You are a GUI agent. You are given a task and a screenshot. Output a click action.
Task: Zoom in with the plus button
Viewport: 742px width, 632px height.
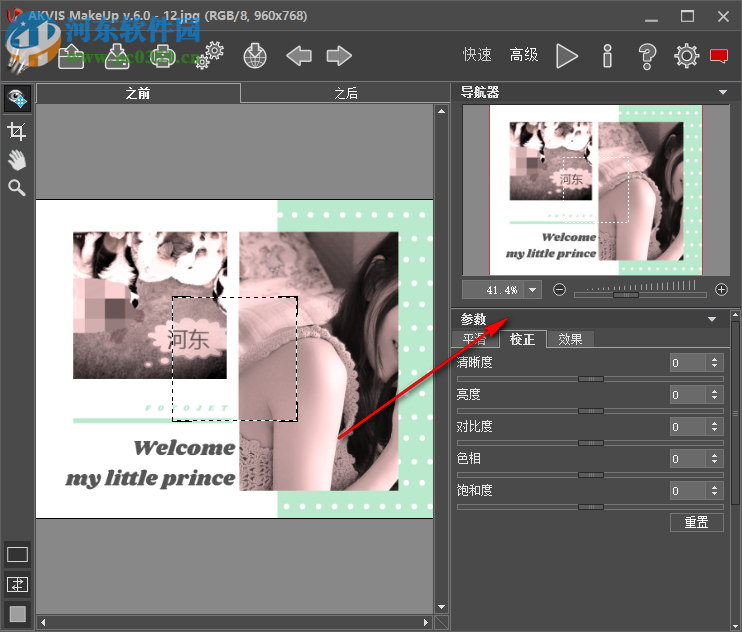721,290
